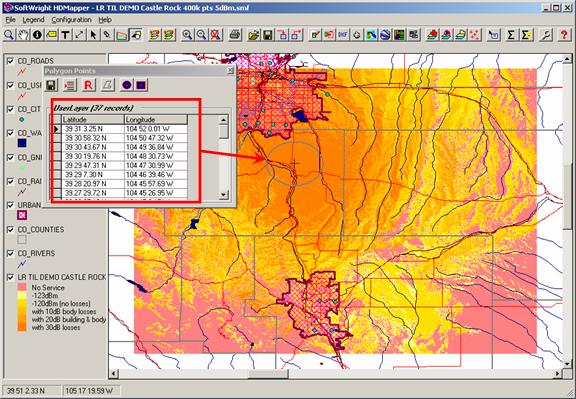Screen dimensions: 576x399
Task: Click the red question mark help icon
Action: [564, 35]
